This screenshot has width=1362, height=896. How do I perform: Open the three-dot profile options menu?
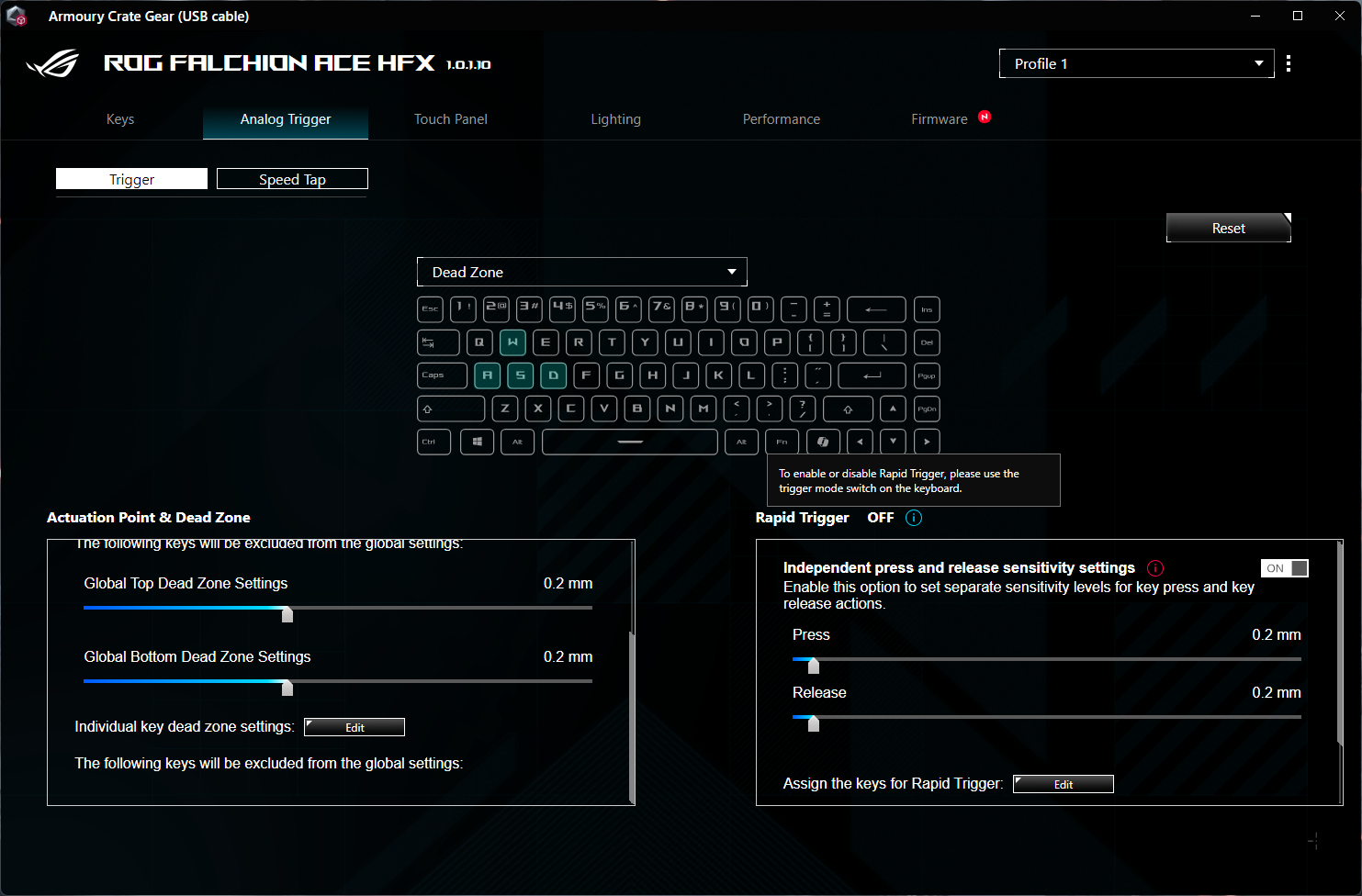(x=1289, y=63)
